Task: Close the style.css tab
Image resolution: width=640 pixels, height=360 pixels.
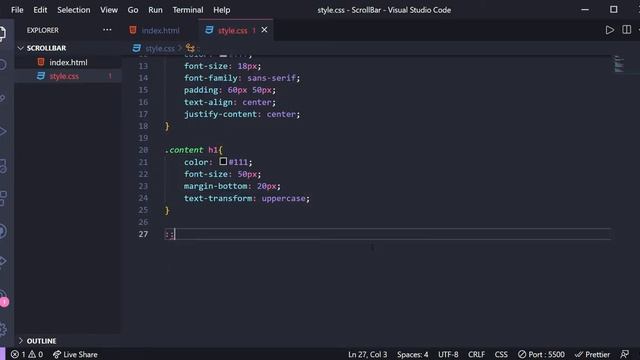Action: tap(264, 30)
